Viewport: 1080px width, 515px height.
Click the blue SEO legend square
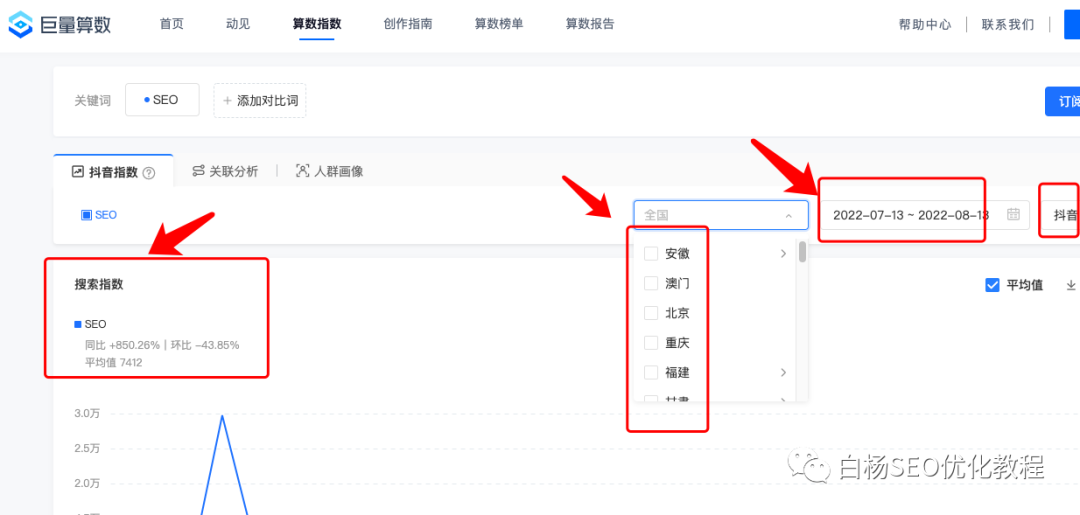pos(78,324)
